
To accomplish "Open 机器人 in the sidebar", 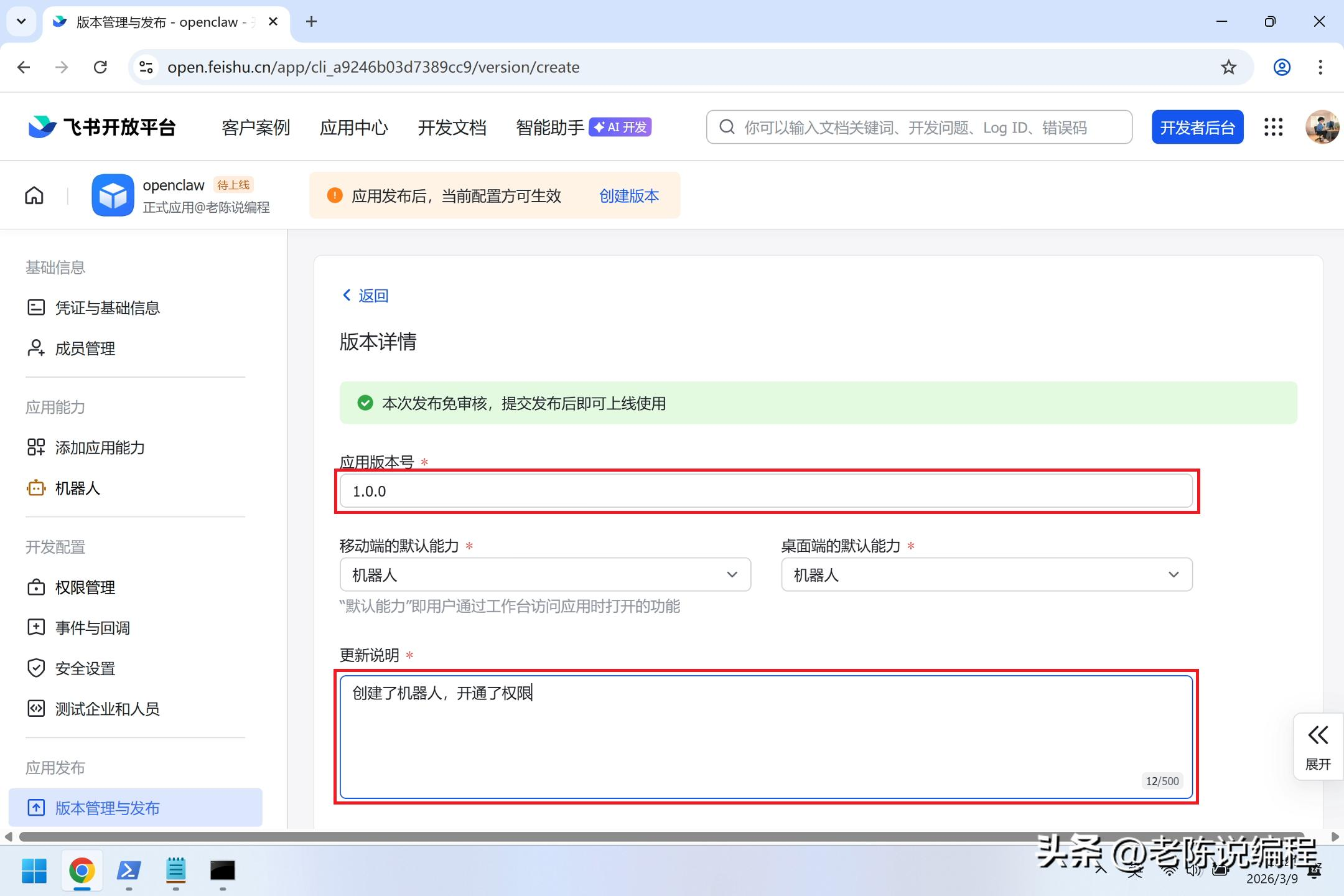I will (77, 488).
